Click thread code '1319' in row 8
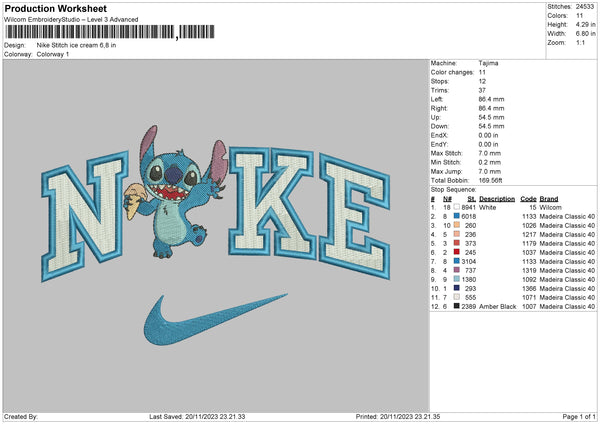Viewport: 600px width, 424px height. pyautogui.click(x=529, y=270)
